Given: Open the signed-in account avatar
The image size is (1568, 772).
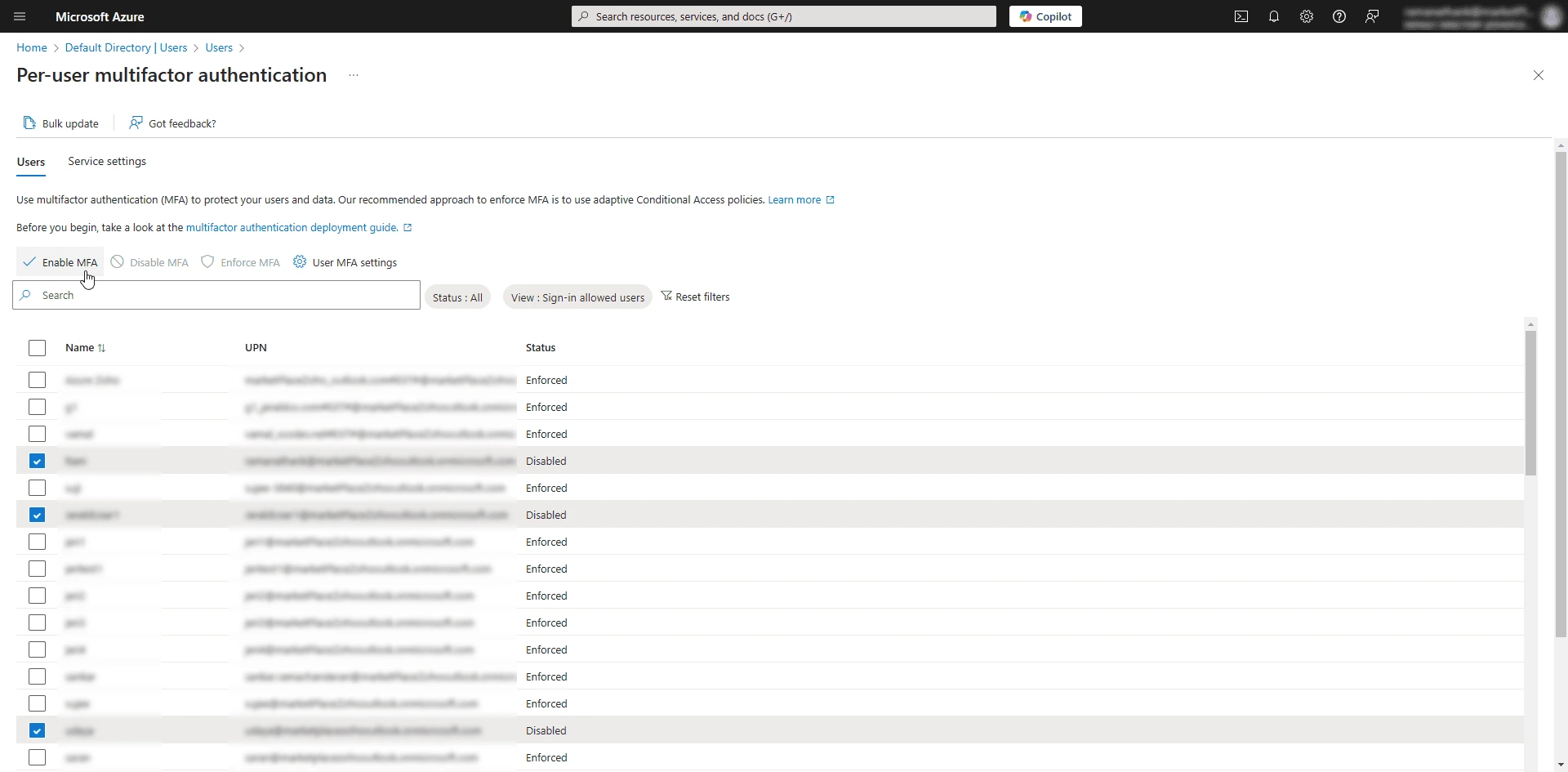Looking at the screenshot, I should 1551,16.
